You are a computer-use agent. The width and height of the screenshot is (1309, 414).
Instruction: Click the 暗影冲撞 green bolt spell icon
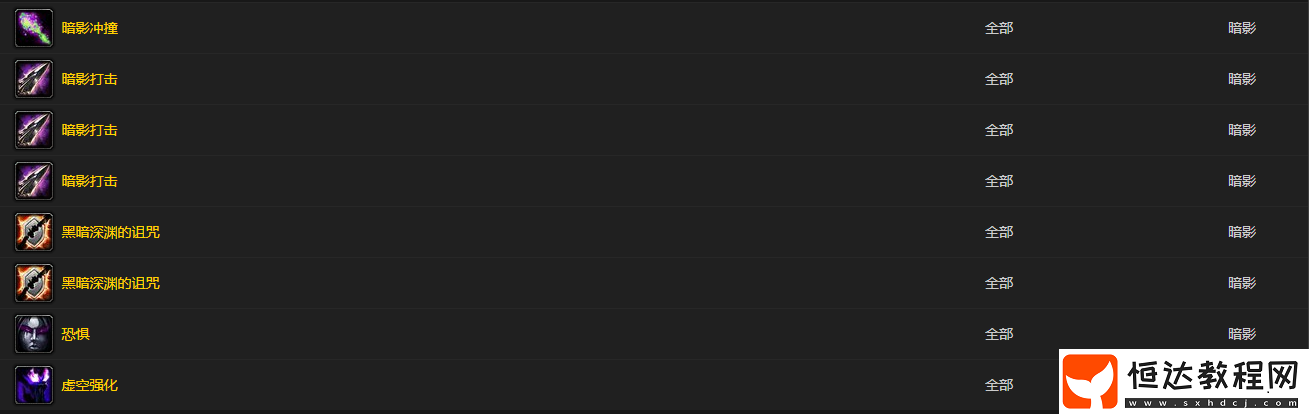[x=34, y=28]
